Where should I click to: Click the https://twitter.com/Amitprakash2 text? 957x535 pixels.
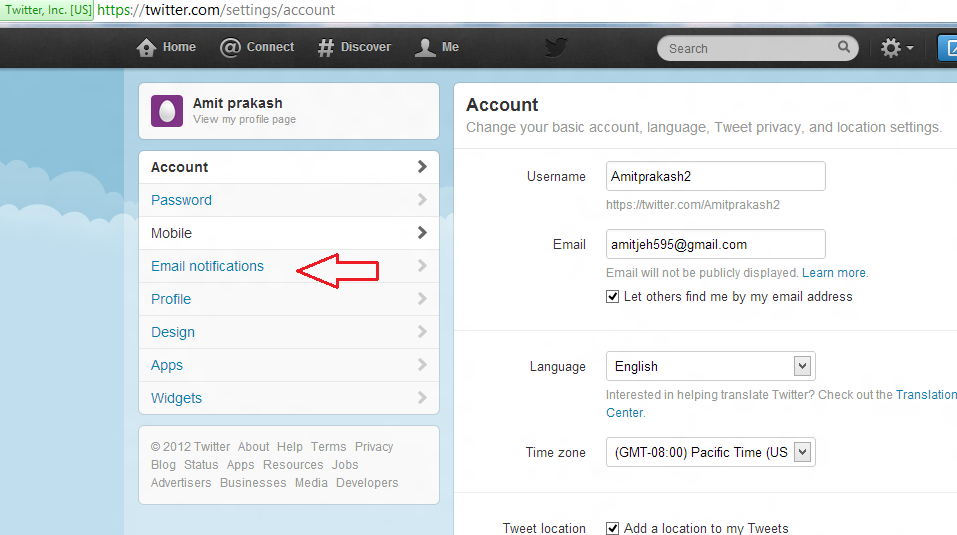[693, 204]
